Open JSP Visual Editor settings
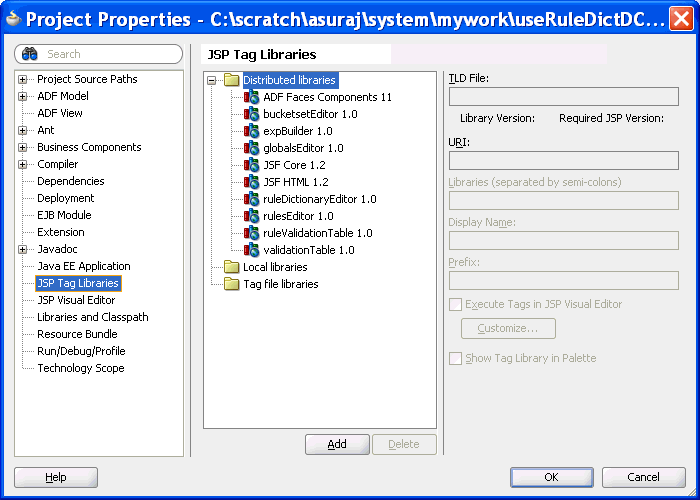This screenshot has height=500, width=700. pos(76,300)
